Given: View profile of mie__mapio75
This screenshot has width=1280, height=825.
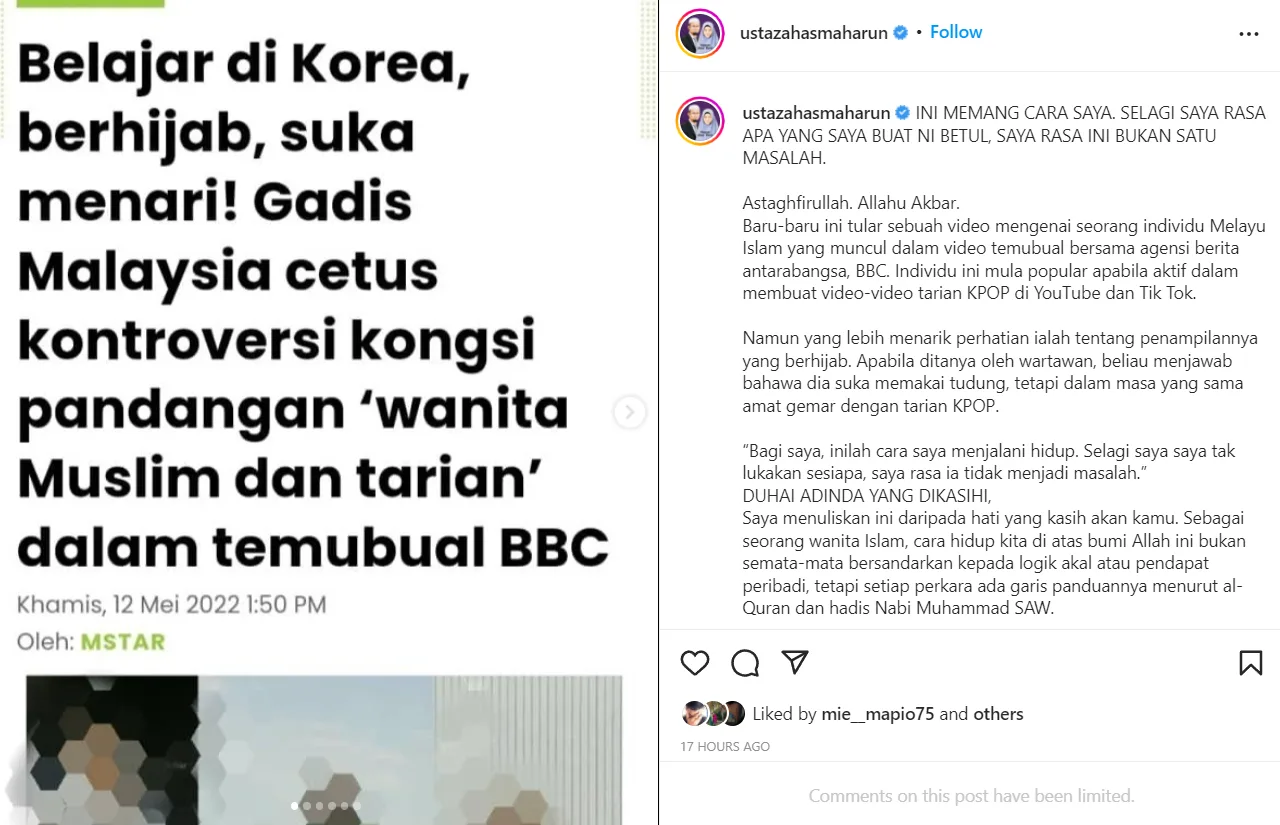Looking at the screenshot, I should [x=878, y=714].
